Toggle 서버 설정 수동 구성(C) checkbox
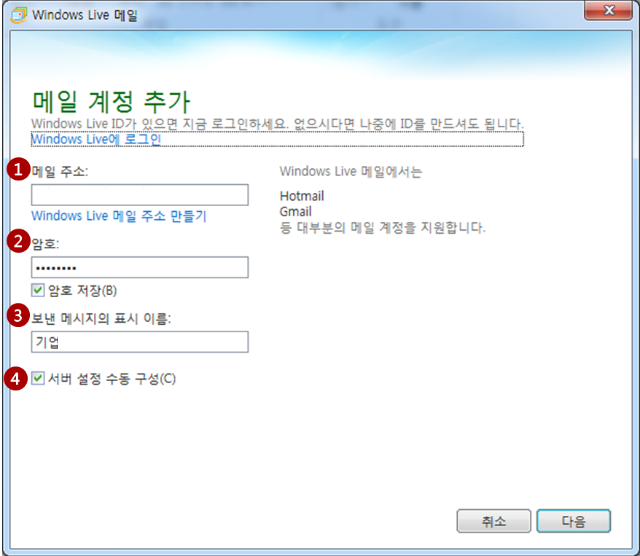 coord(38,378)
